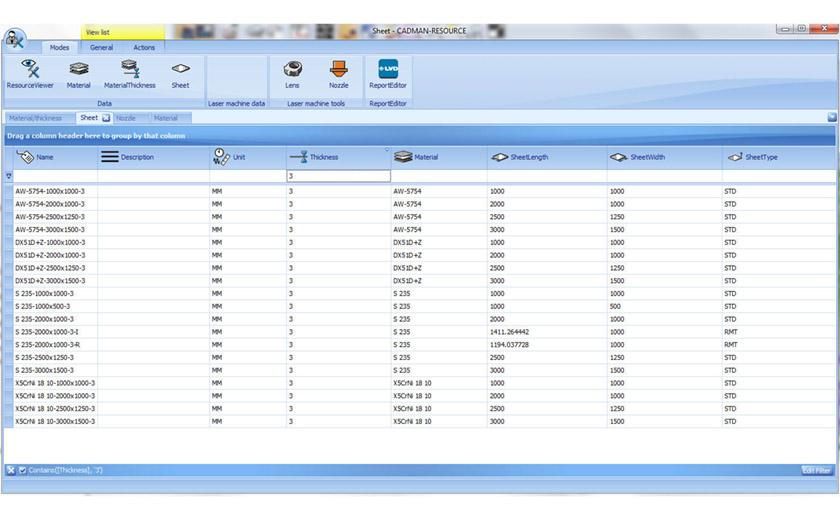This screenshot has width=840, height=520.
Task: Sort by the Thickness column header
Action: point(339,157)
